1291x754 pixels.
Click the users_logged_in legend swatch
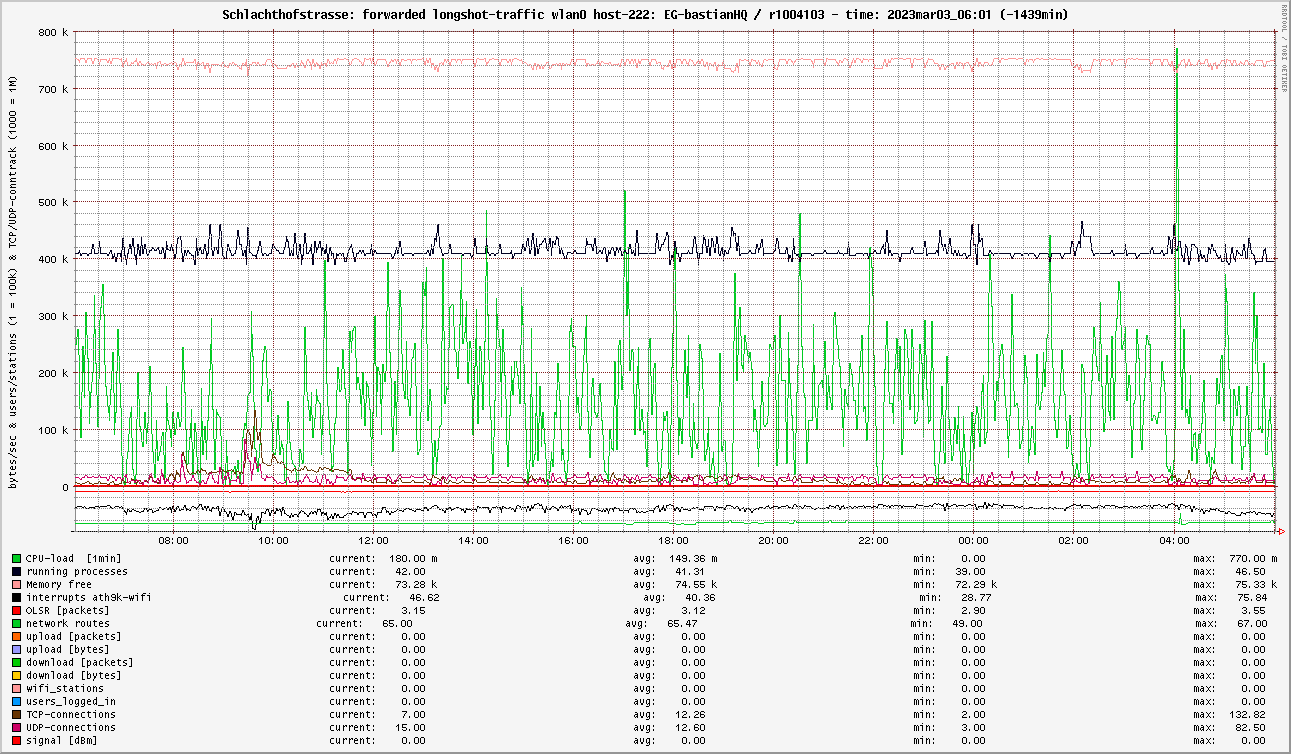tap(17, 701)
